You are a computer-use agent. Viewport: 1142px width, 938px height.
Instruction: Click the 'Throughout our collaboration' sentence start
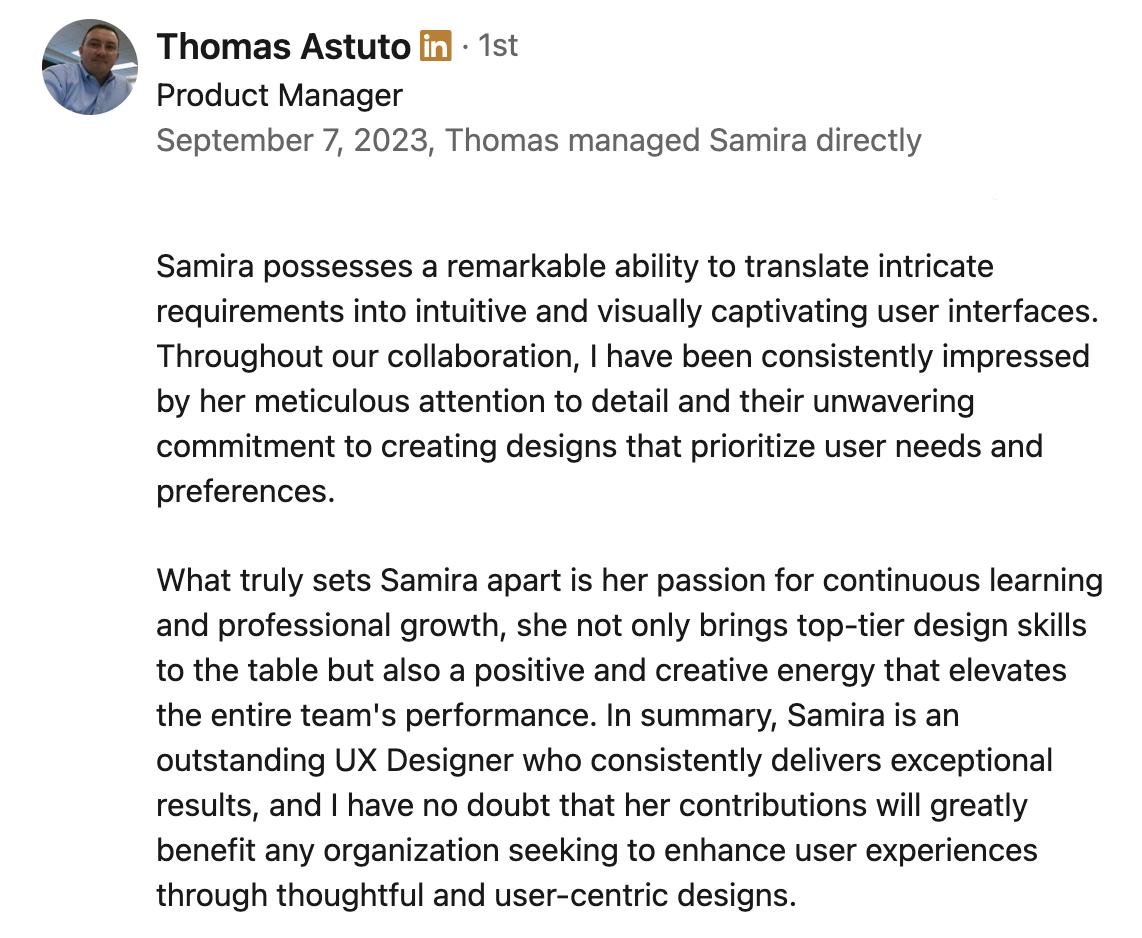pyautogui.click(x=368, y=357)
